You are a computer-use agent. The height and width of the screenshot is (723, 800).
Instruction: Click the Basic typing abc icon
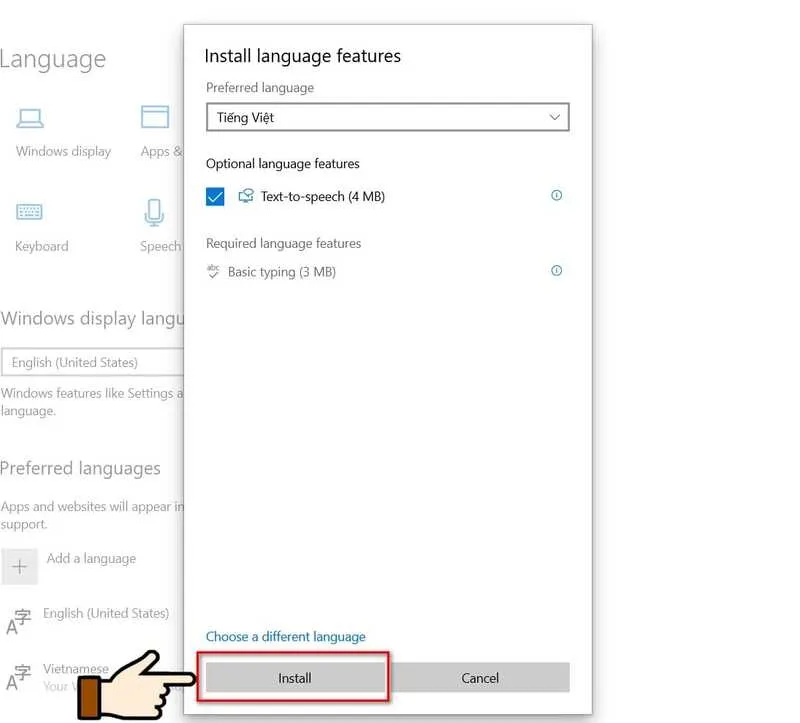213,271
